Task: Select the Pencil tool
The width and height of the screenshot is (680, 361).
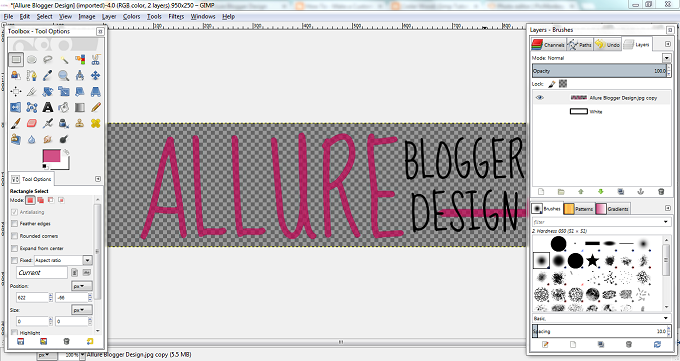Action: point(96,107)
